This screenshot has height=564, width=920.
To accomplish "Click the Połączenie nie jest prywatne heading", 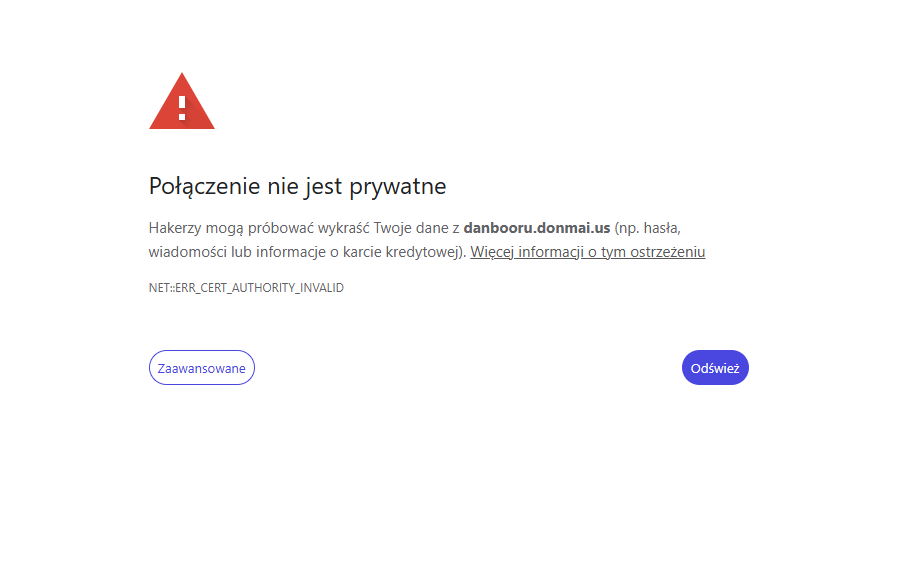I will click(297, 186).
